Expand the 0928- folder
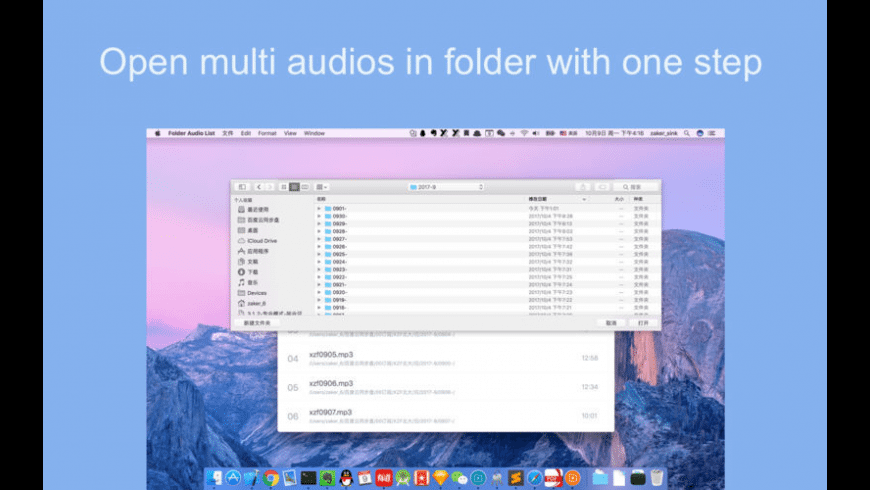Viewport: 870px width, 490px height. pos(319,231)
